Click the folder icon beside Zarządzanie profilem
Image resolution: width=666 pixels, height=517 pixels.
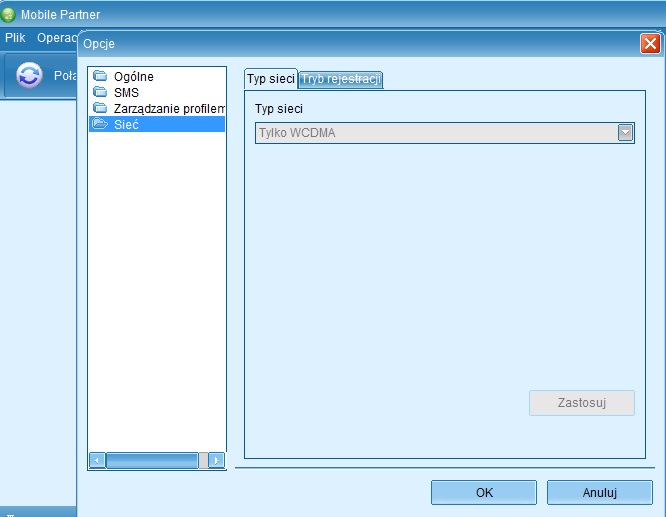point(99,108)
